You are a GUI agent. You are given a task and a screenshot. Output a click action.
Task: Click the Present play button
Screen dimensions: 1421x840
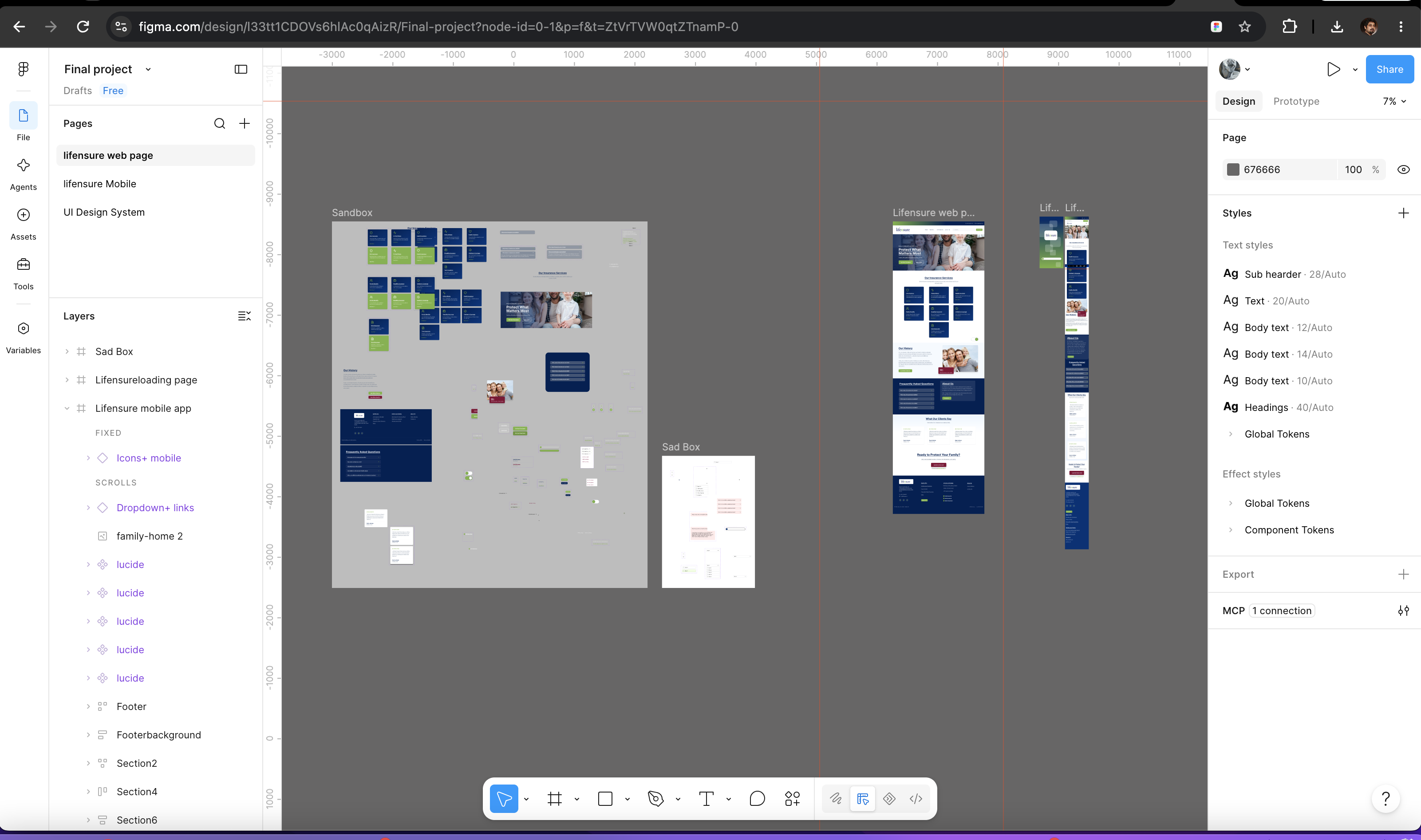1333,69
